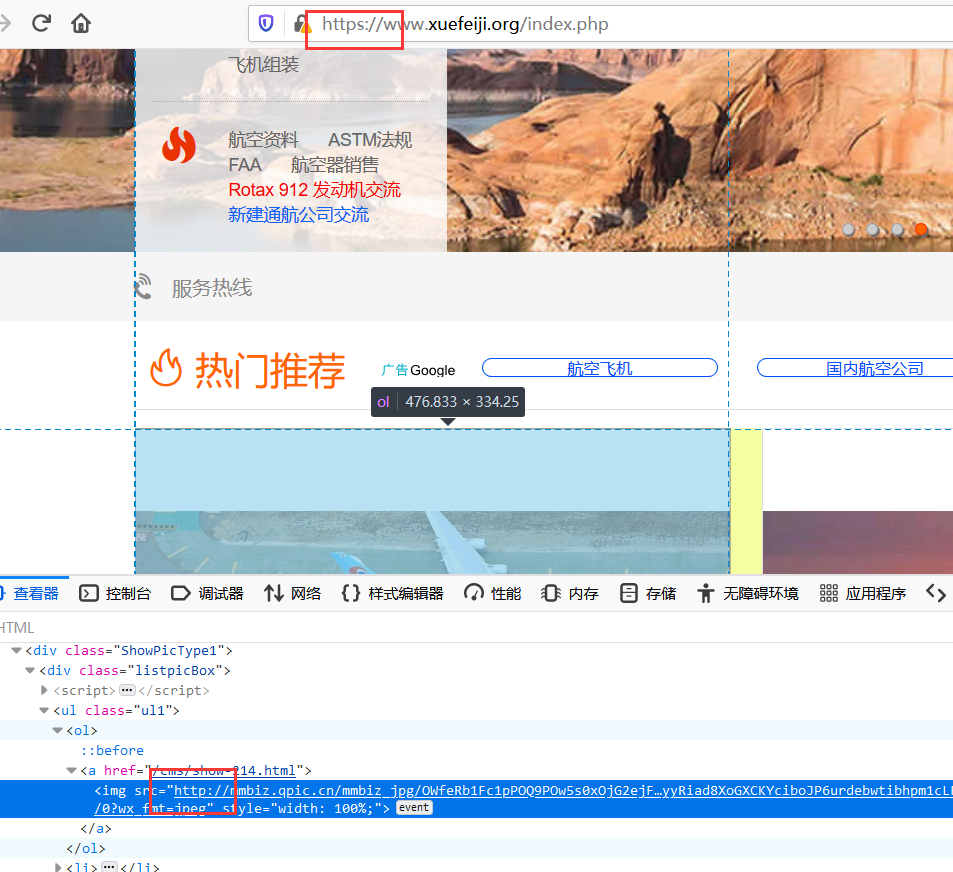Open the 控制台 console panel
The height and width of the screenshot is (872, 953).
click(x=115, y=593)
